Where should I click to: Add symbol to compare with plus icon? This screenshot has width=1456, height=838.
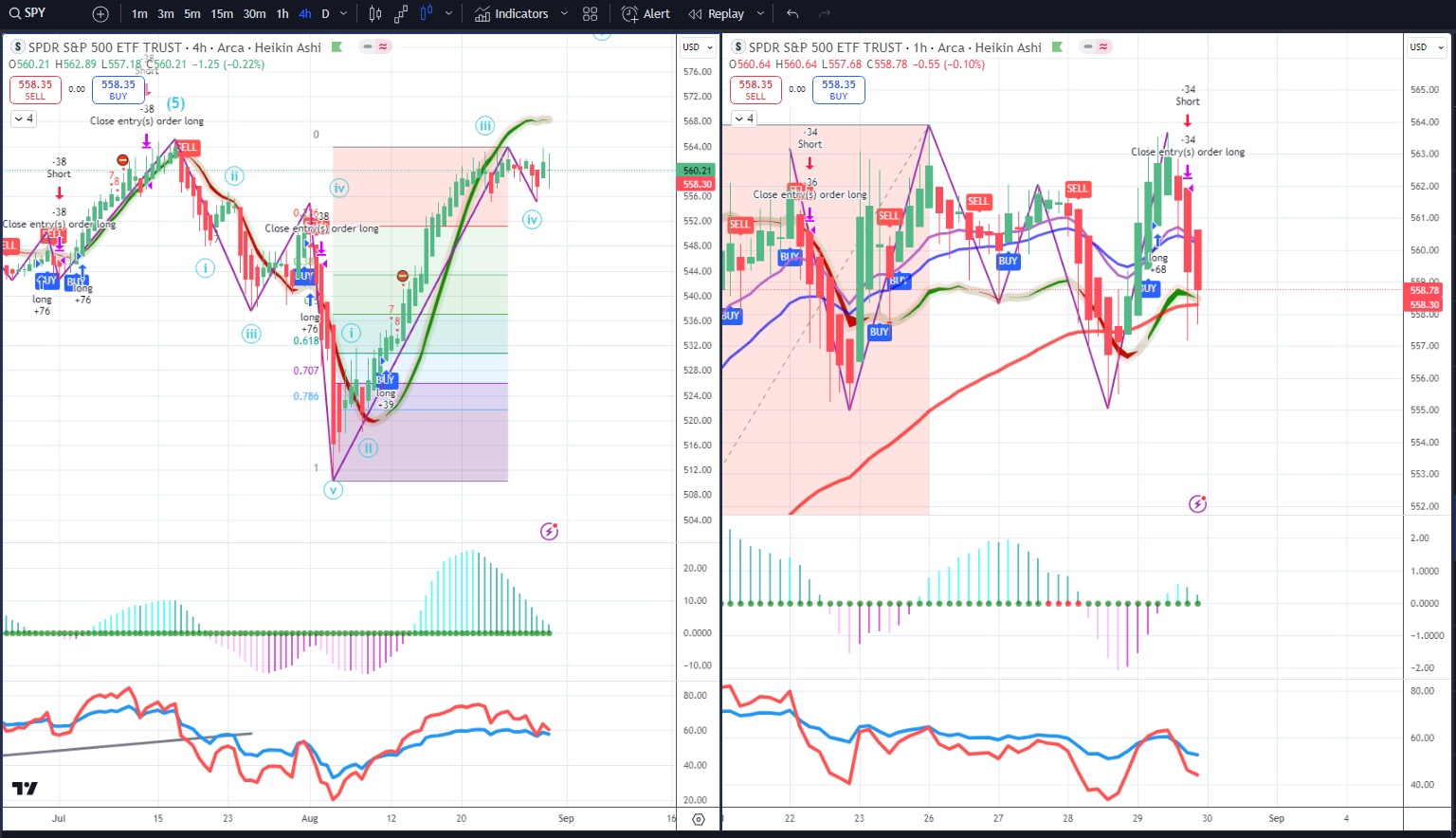(x=100, y=14)
